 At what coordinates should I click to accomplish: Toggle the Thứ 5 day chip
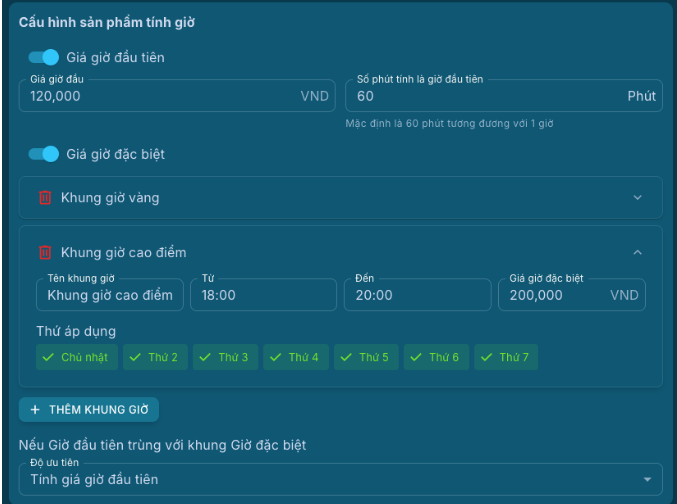click(x=365, y=357)
